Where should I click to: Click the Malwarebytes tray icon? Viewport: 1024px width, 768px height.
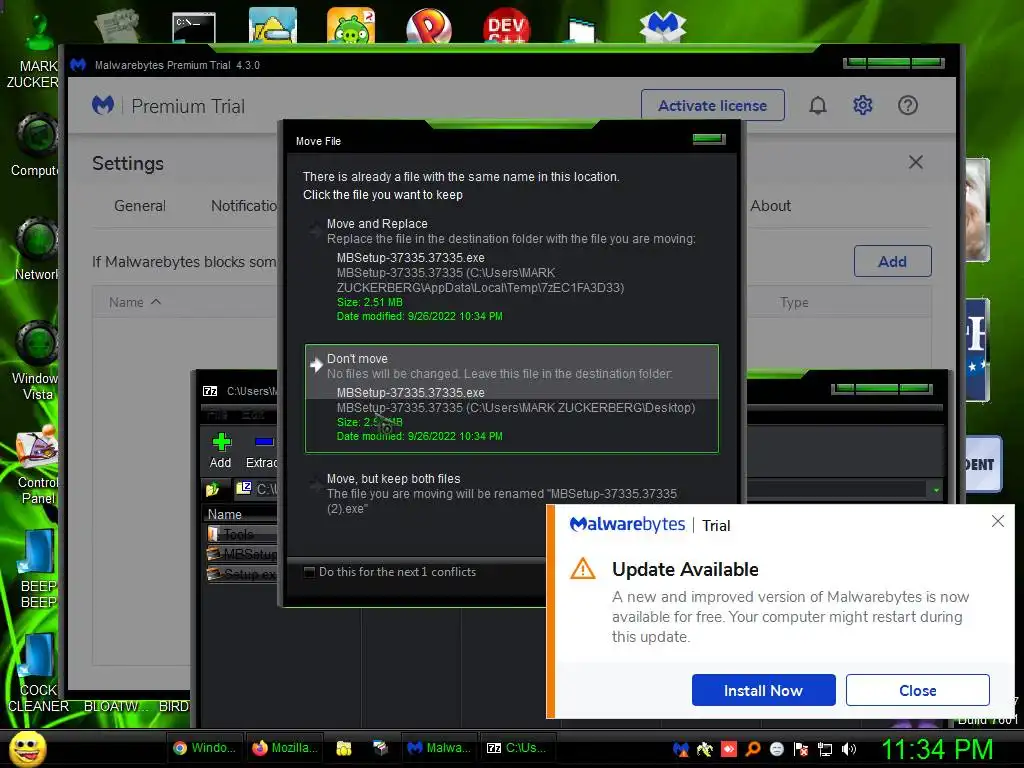point(680,749)
